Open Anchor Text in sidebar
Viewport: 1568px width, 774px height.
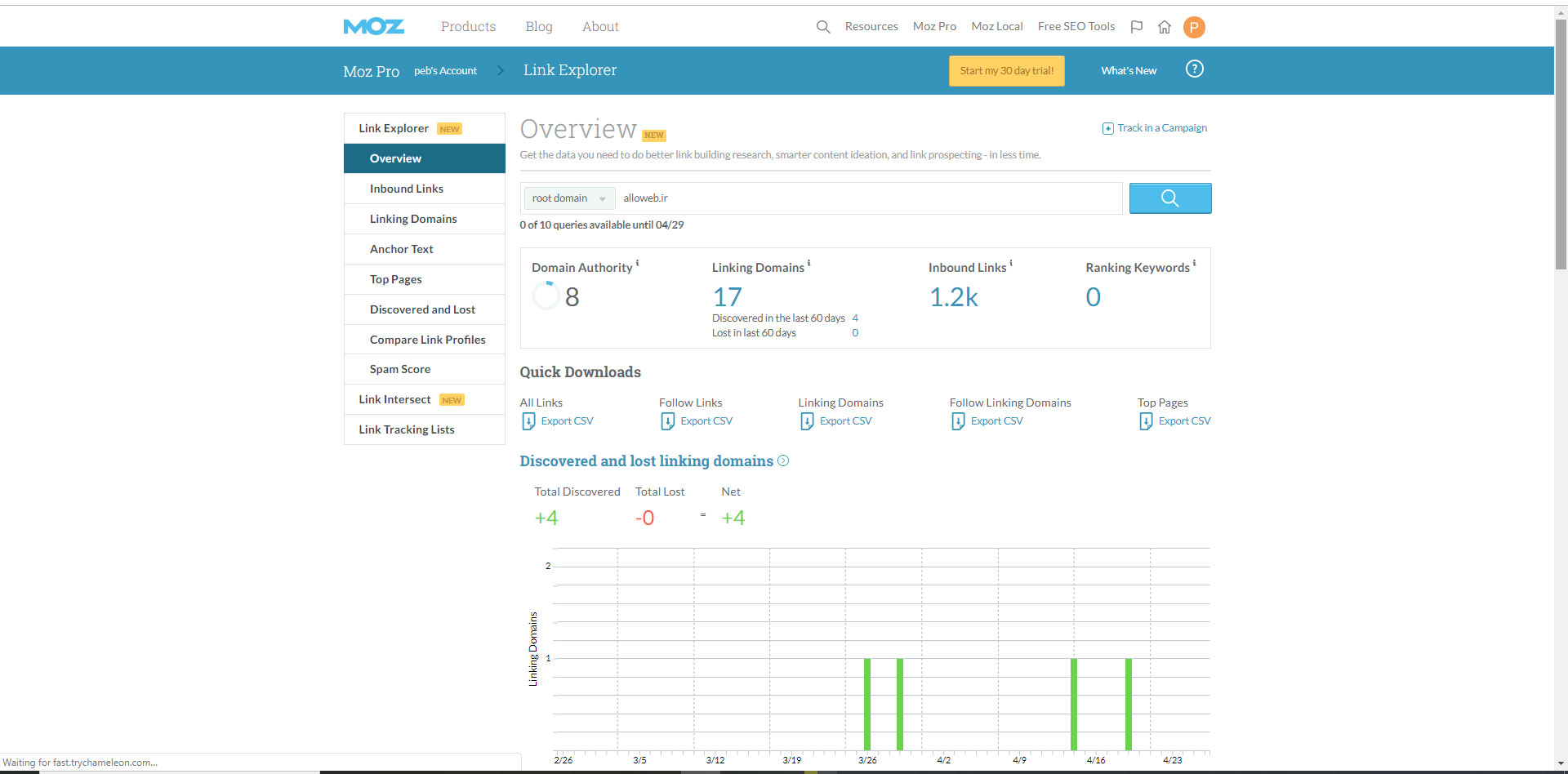pos(425,249)
